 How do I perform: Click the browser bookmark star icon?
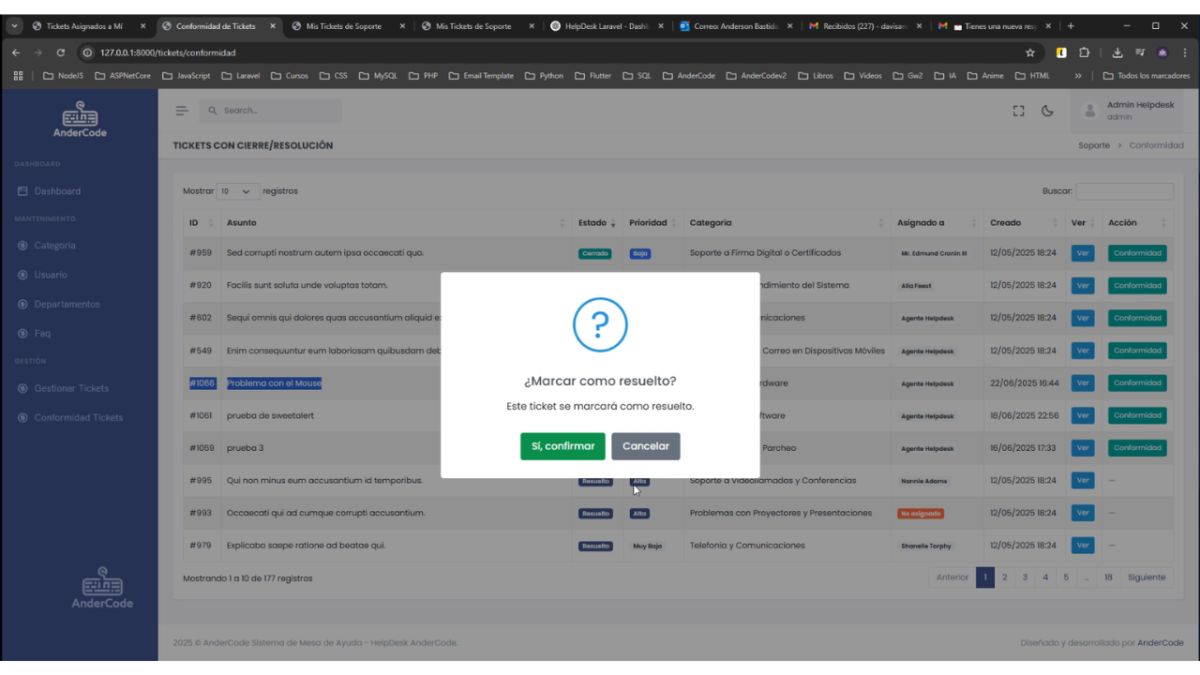[x=1030, y=52]
